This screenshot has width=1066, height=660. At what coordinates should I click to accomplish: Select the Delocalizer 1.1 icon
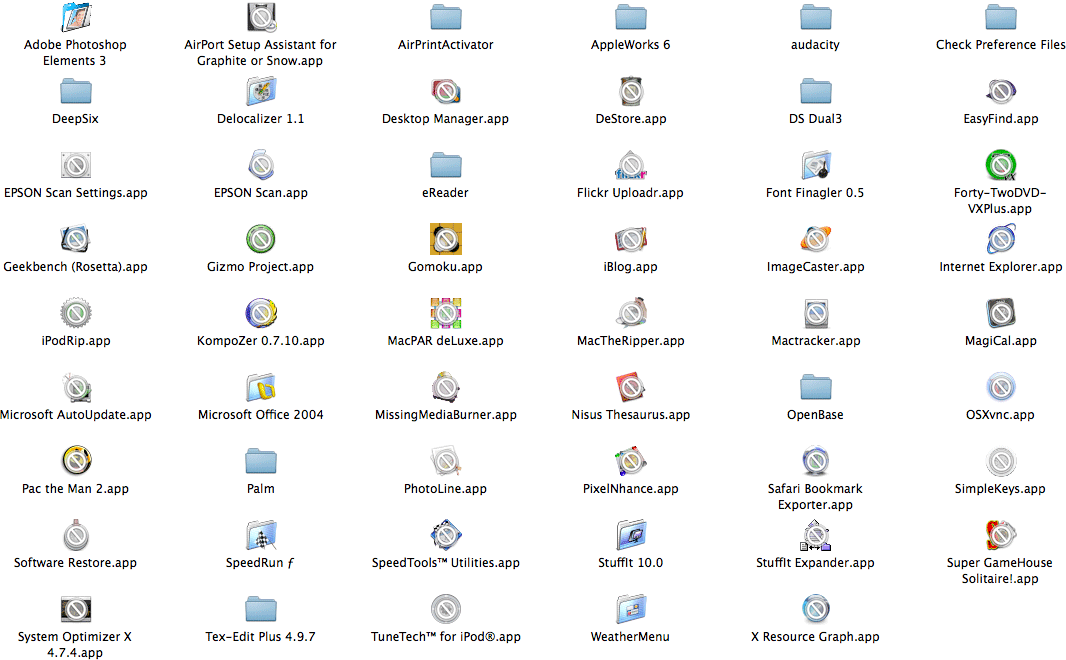[261, 91]
